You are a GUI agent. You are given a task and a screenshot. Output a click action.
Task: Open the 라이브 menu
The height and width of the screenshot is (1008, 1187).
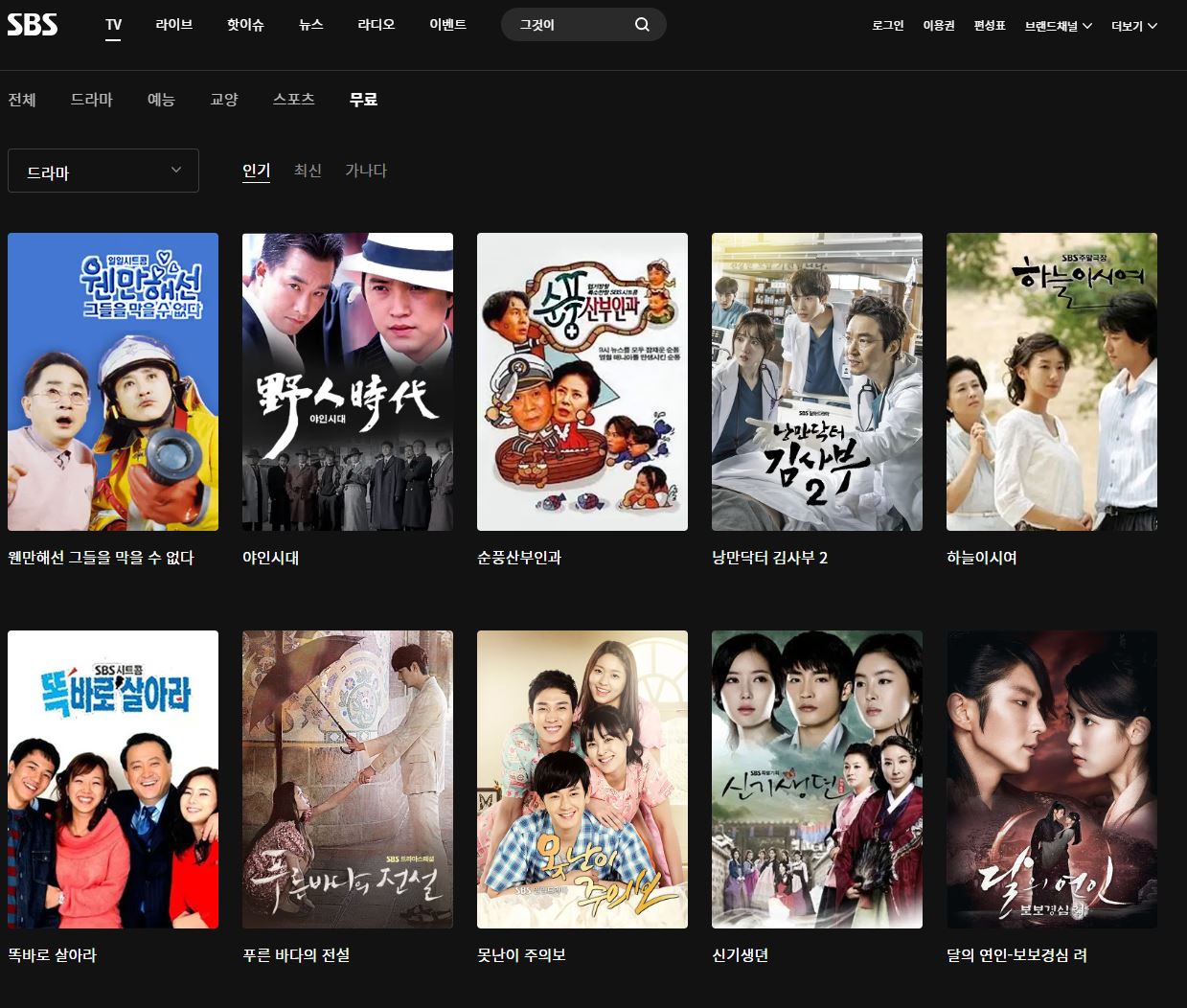tap(174, 25)
